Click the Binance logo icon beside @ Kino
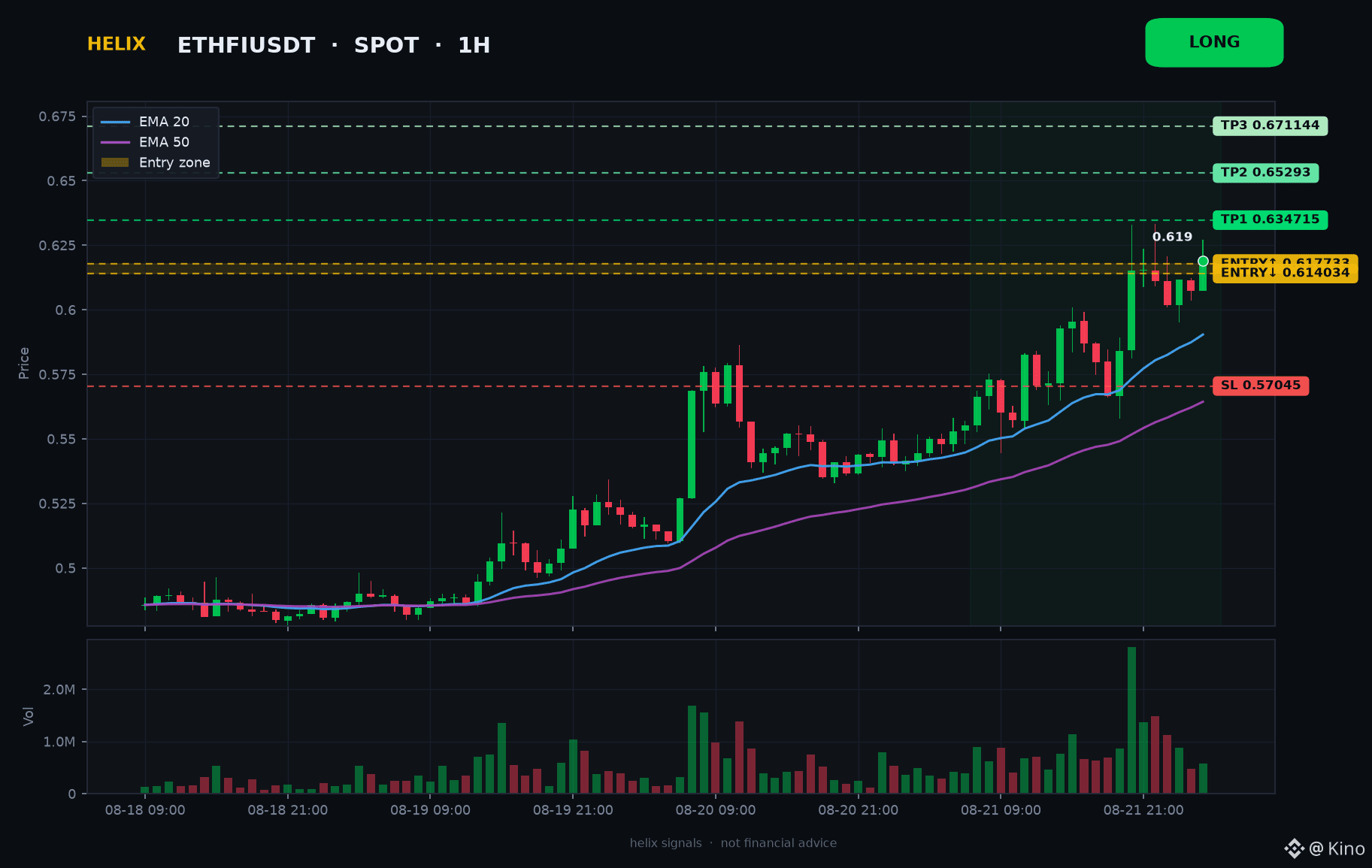Screen dimensions: 1372x868 [x=1294, y=848]
